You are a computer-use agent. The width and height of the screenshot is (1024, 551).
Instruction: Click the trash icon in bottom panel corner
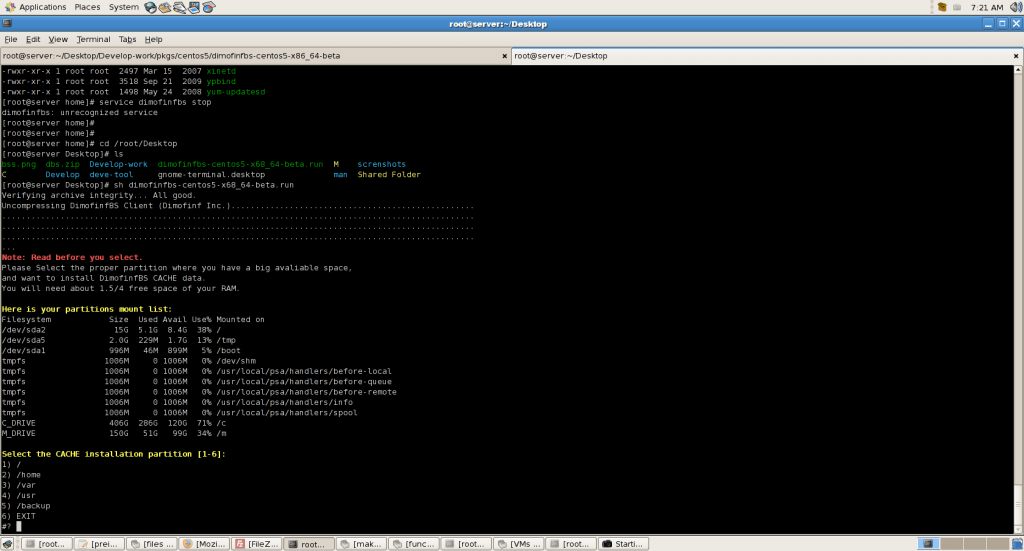1017,543
